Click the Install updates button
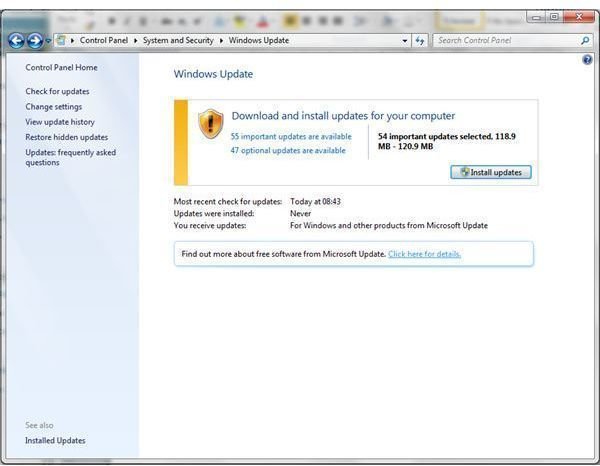 [x=491, y=172]
